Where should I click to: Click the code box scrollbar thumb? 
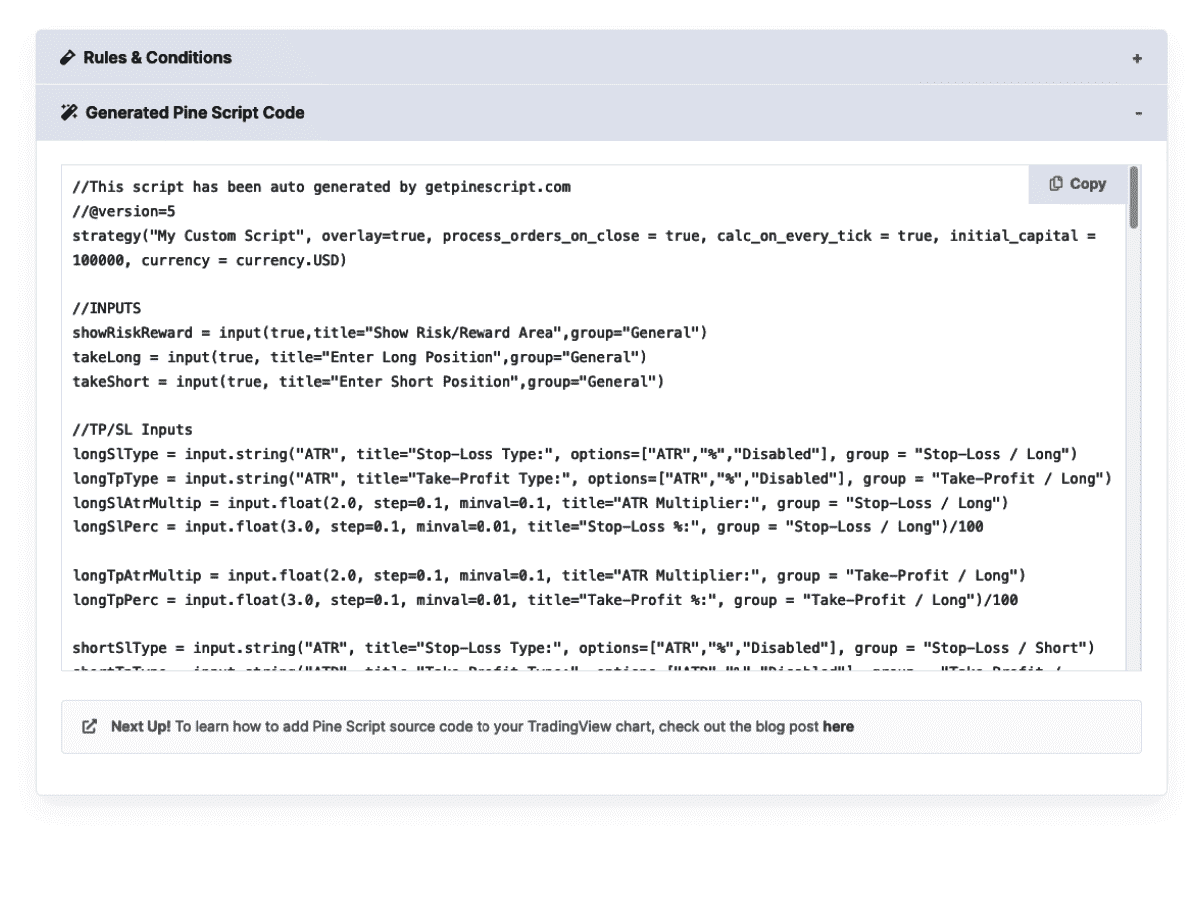click(1133, 198)
